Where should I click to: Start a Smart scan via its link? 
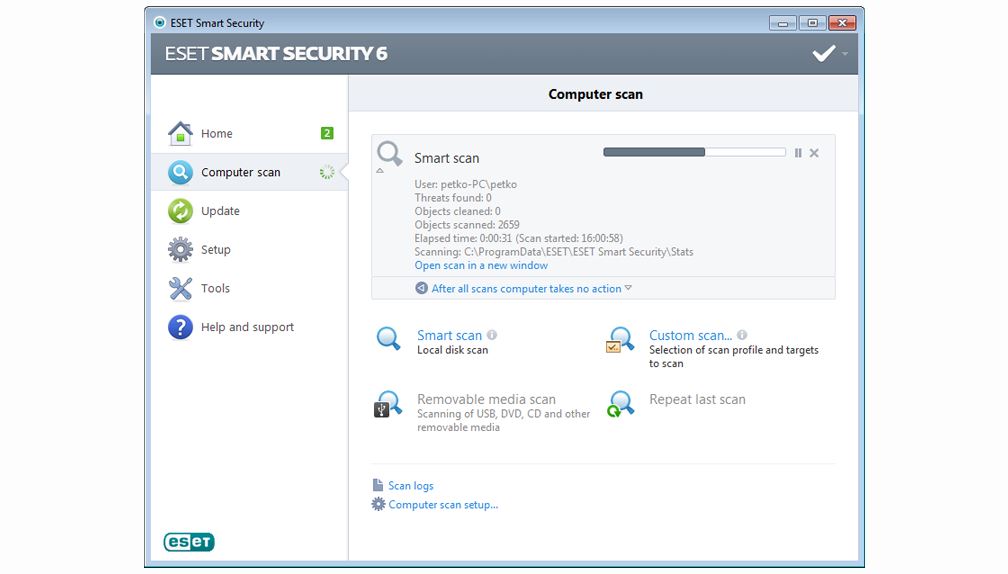click(x=449, y=335)
